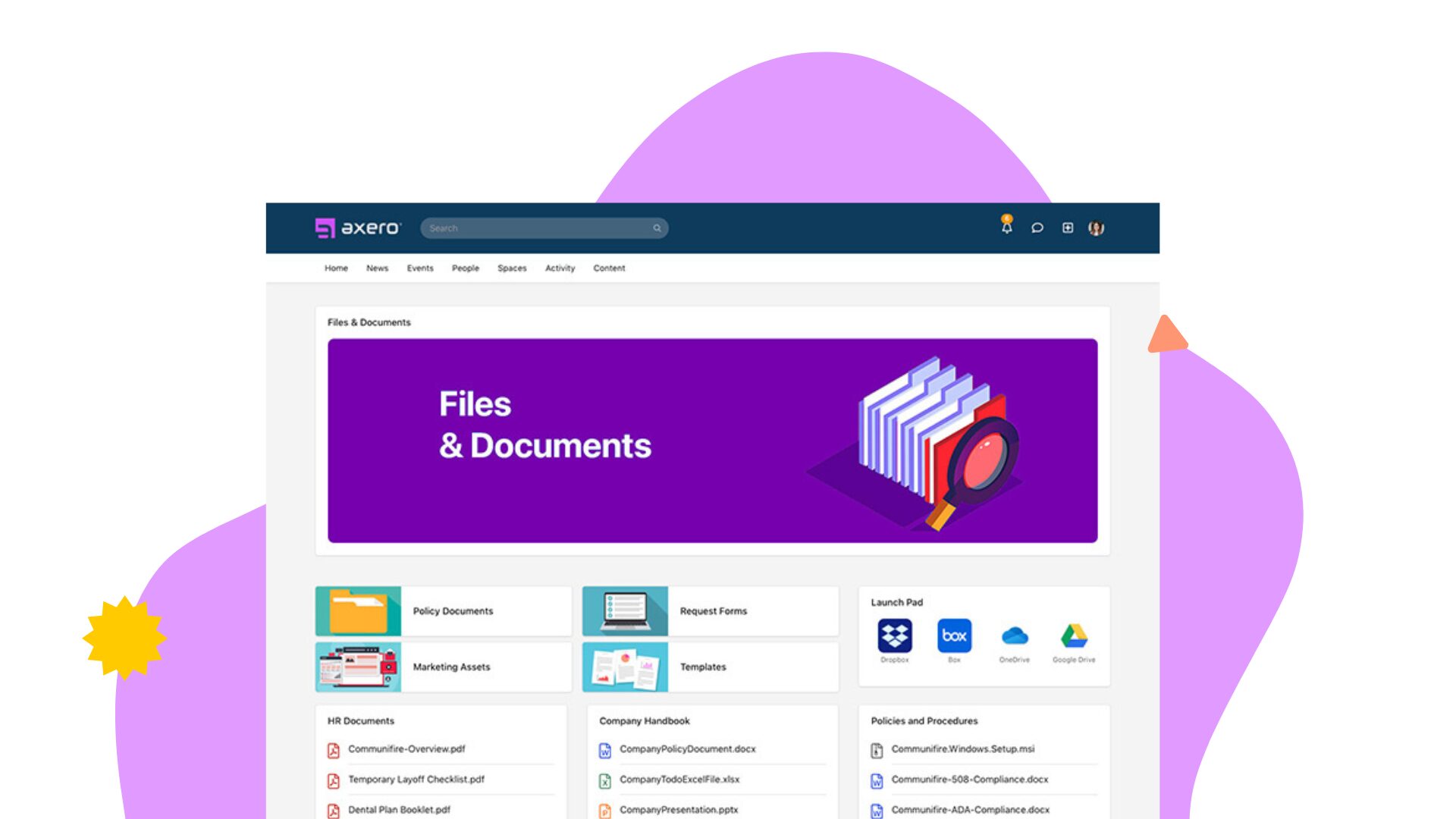Click the search magnifier icon
The height and width of the screenshot is (819, 1456).
pos(657,227)
